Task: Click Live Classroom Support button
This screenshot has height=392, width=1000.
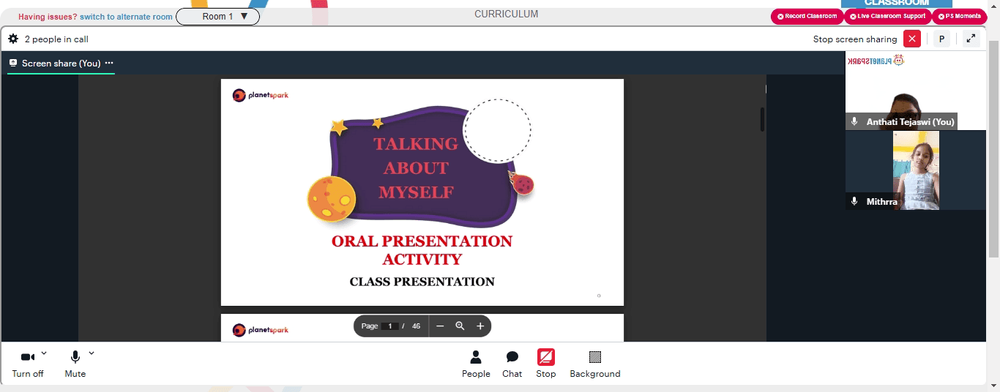Action: (888, 17)
